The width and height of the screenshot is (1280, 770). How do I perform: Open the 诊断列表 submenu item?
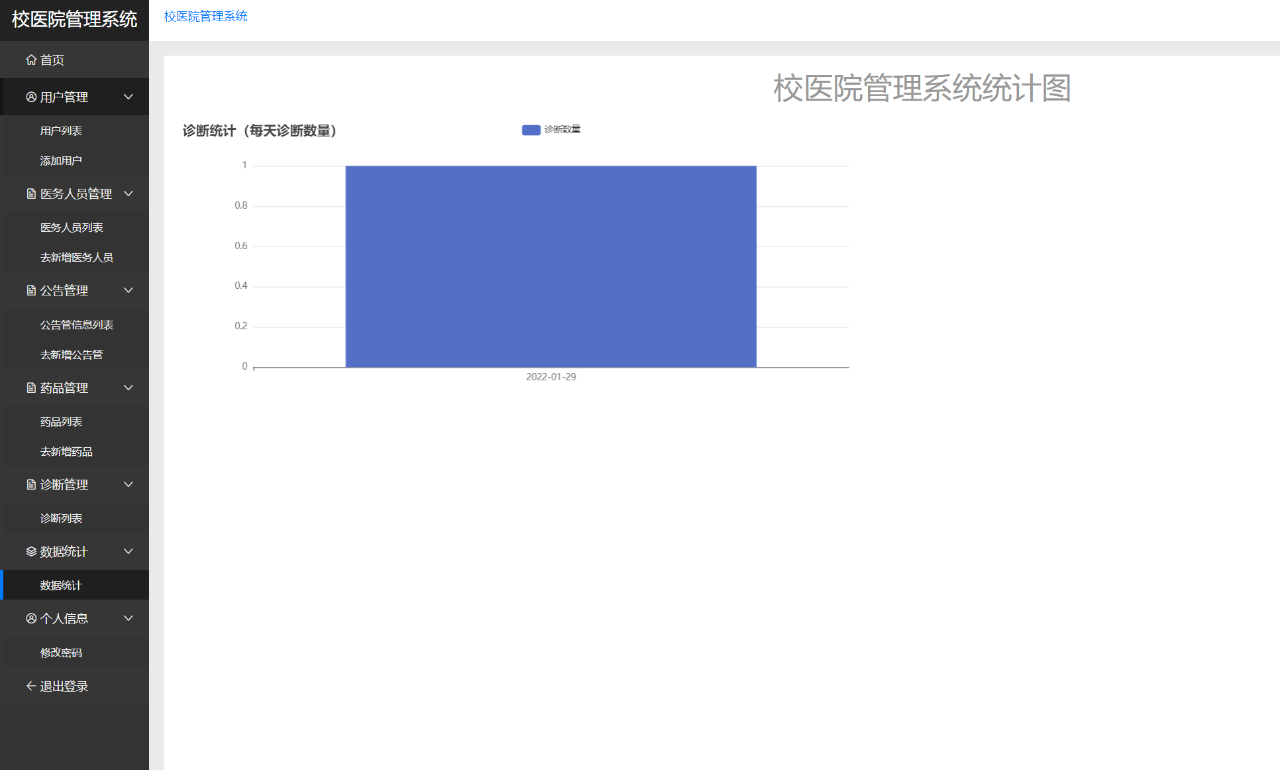(x=61, y=519)
